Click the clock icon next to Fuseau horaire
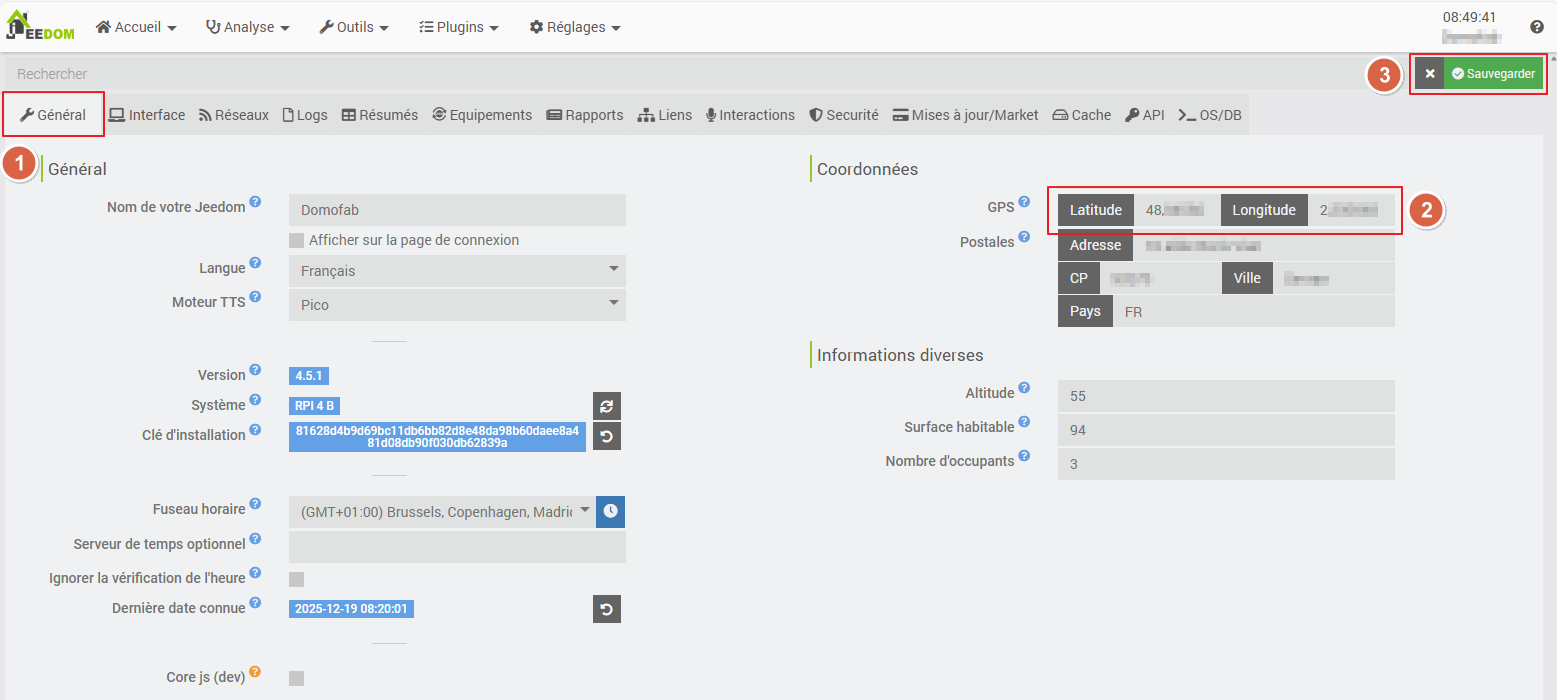Viewport: 1557px width, 700px height. [x=611, y=511]
